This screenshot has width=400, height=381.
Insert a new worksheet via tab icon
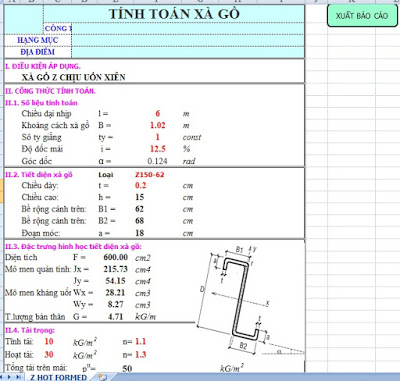click(102, 377)
